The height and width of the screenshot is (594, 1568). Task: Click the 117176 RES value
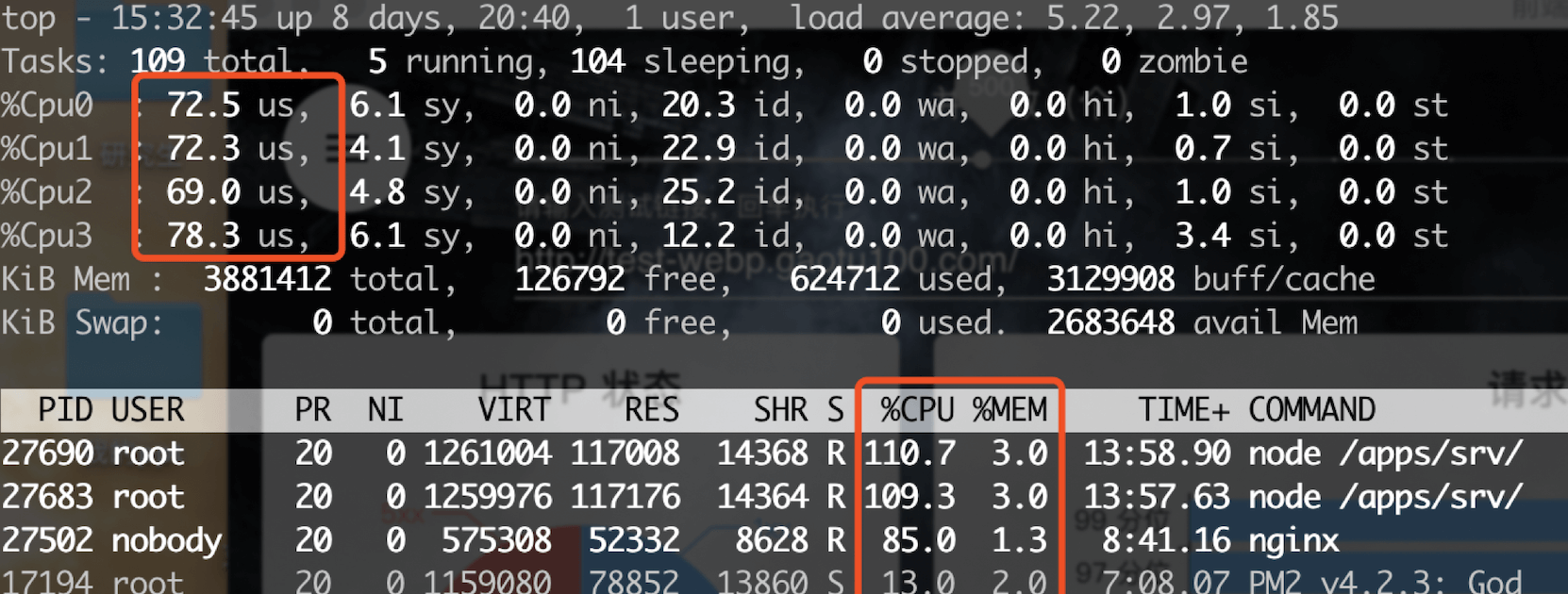click(625, 497)
